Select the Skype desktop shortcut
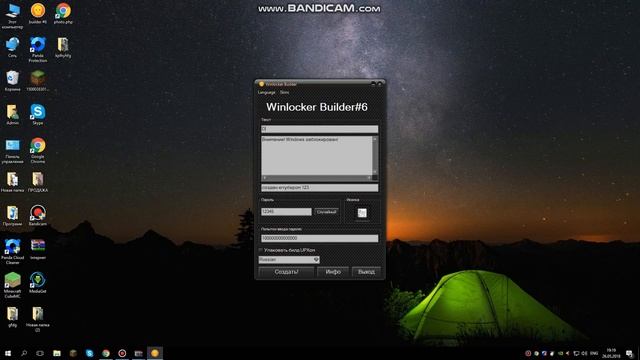This screenshot has width=640, height=360. pos(38,115)
